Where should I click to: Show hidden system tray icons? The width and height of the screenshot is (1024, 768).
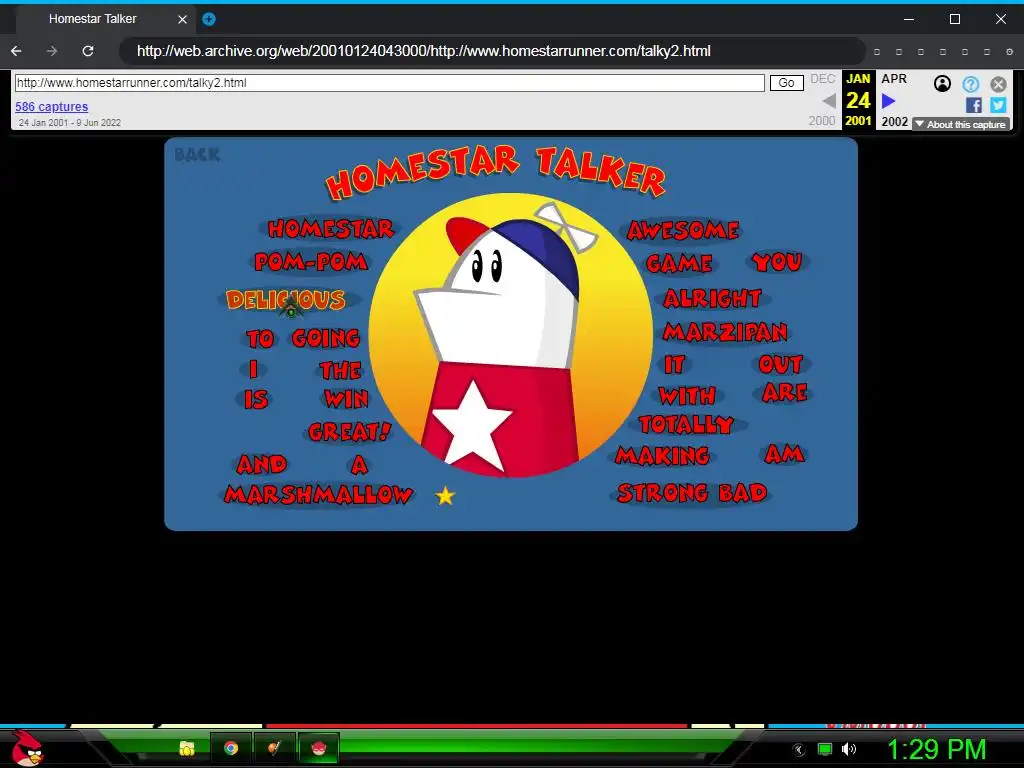(798, 750)
